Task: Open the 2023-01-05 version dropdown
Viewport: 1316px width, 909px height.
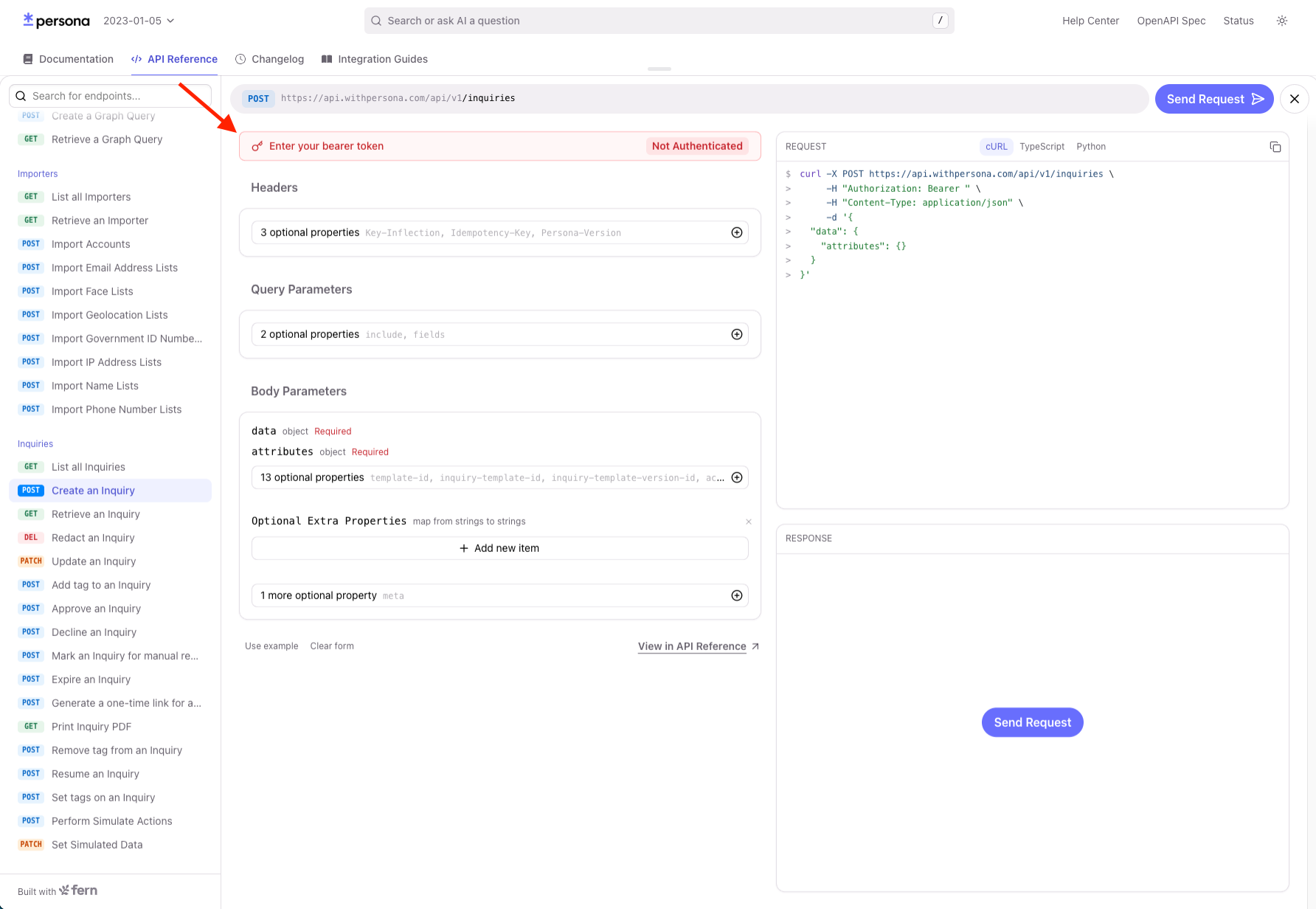Action: [139, 21]
